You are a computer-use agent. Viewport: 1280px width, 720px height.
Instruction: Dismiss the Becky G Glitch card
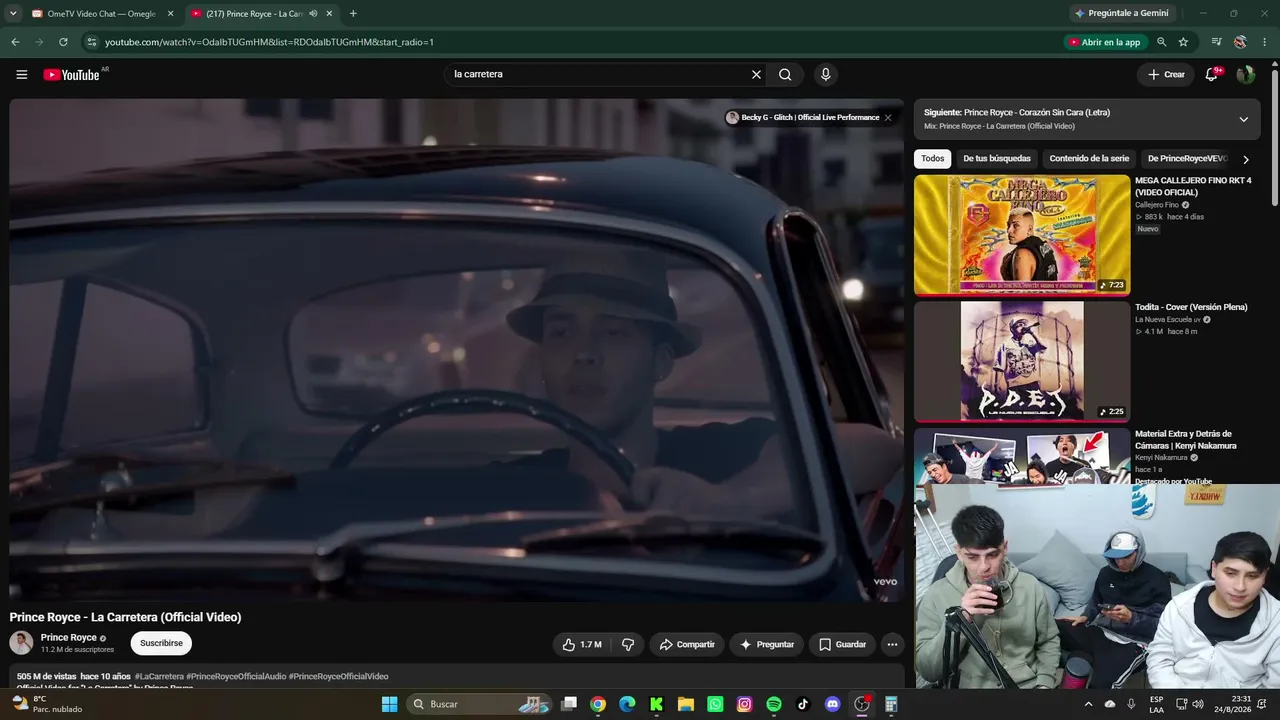pos(887,118)
